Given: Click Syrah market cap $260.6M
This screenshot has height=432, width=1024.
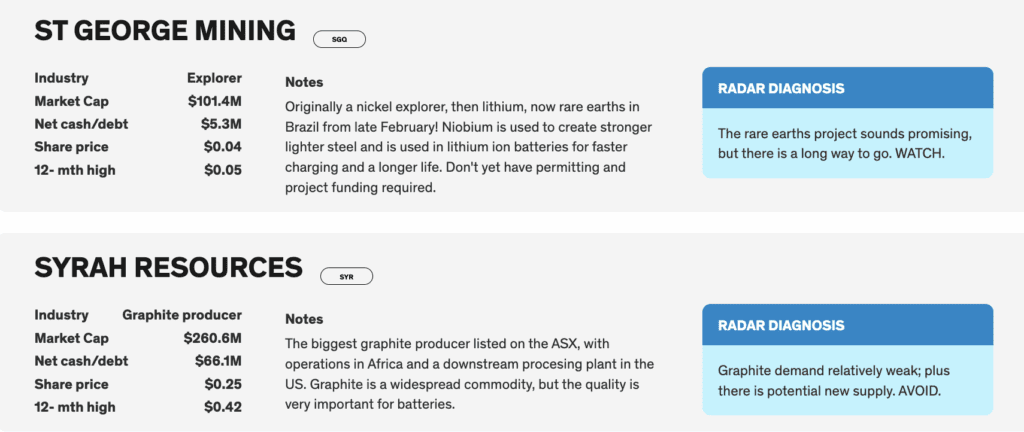Looking at the screenshot, I should (213, 338).
